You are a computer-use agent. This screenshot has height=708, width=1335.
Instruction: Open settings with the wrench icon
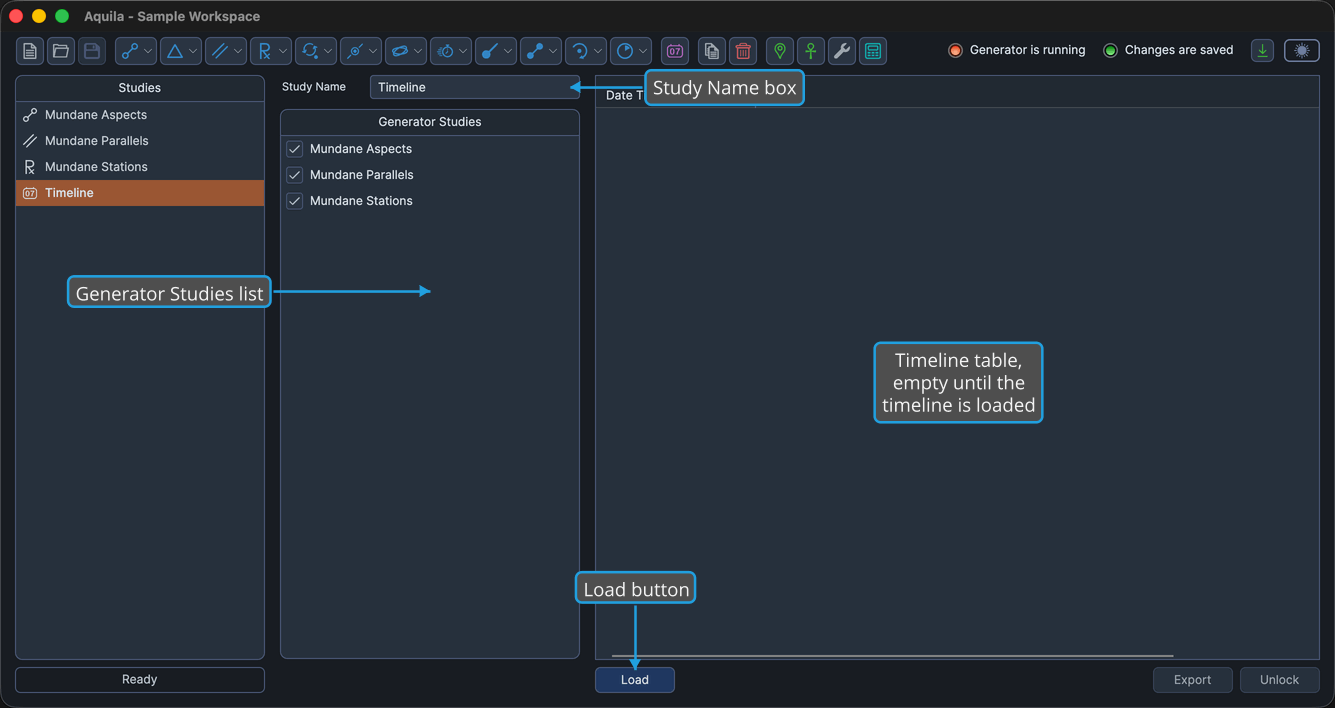click(x=842, y=51)
